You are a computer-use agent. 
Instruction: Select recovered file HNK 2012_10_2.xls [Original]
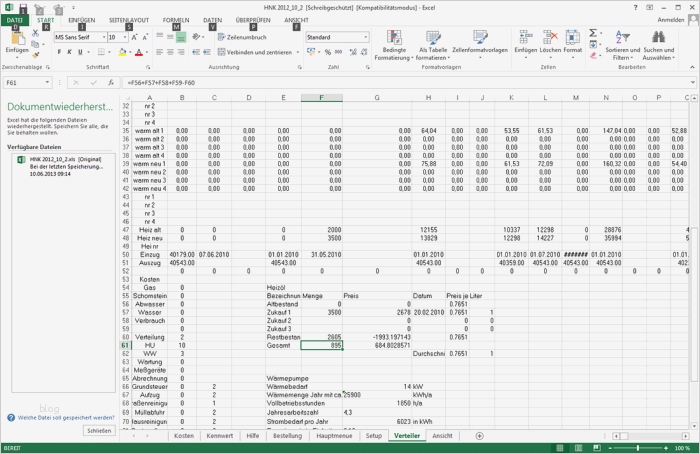(x=63, y=167)
